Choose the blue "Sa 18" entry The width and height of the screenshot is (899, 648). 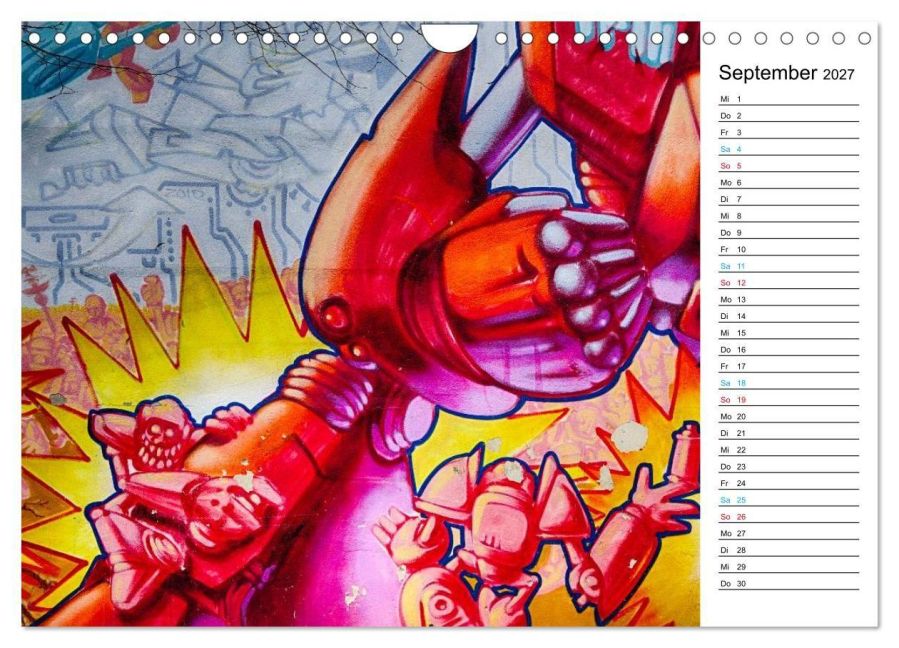[789, 382]
